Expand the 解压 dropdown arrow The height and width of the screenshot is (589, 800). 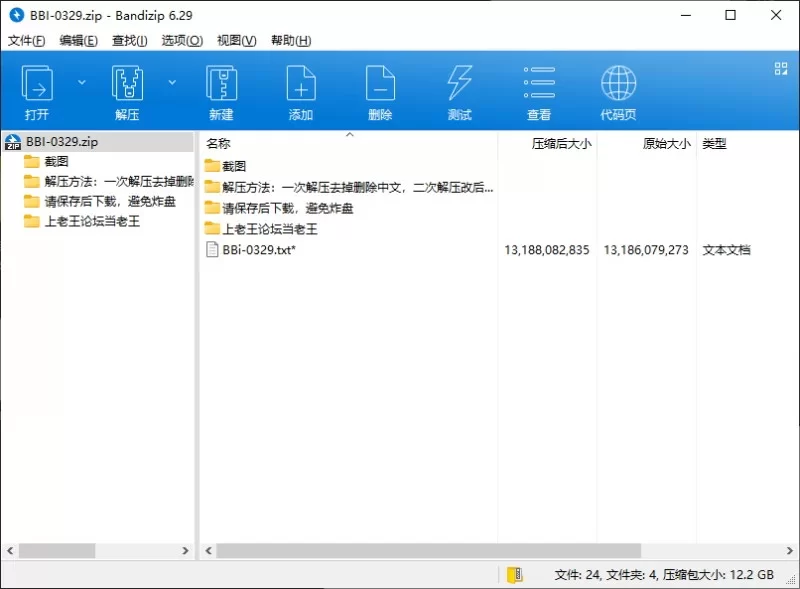pyautogui.click(x=172, y=82)
